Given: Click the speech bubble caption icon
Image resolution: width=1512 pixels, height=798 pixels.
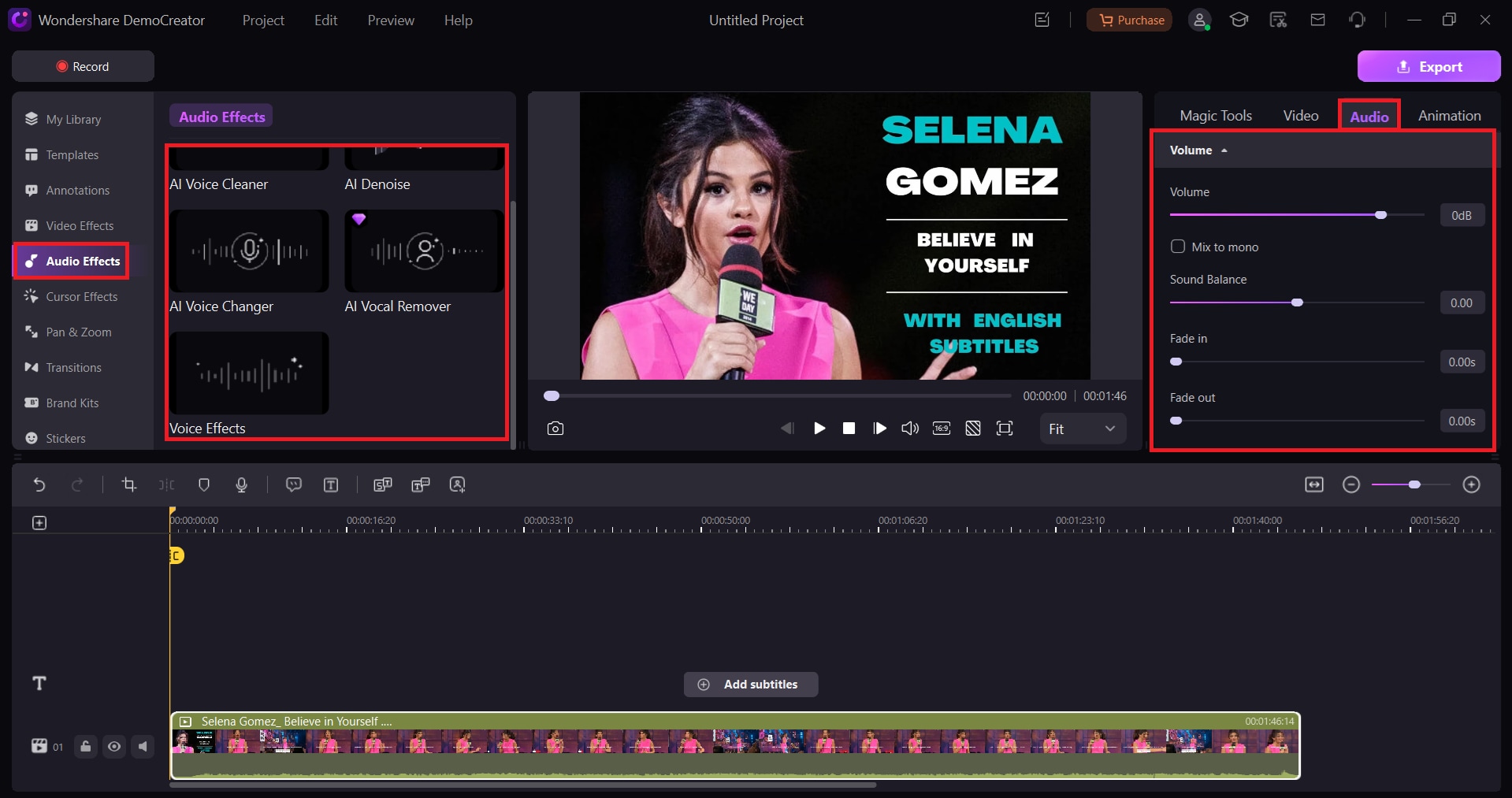Looking at the screenshot, I should [x=294, y=484].
